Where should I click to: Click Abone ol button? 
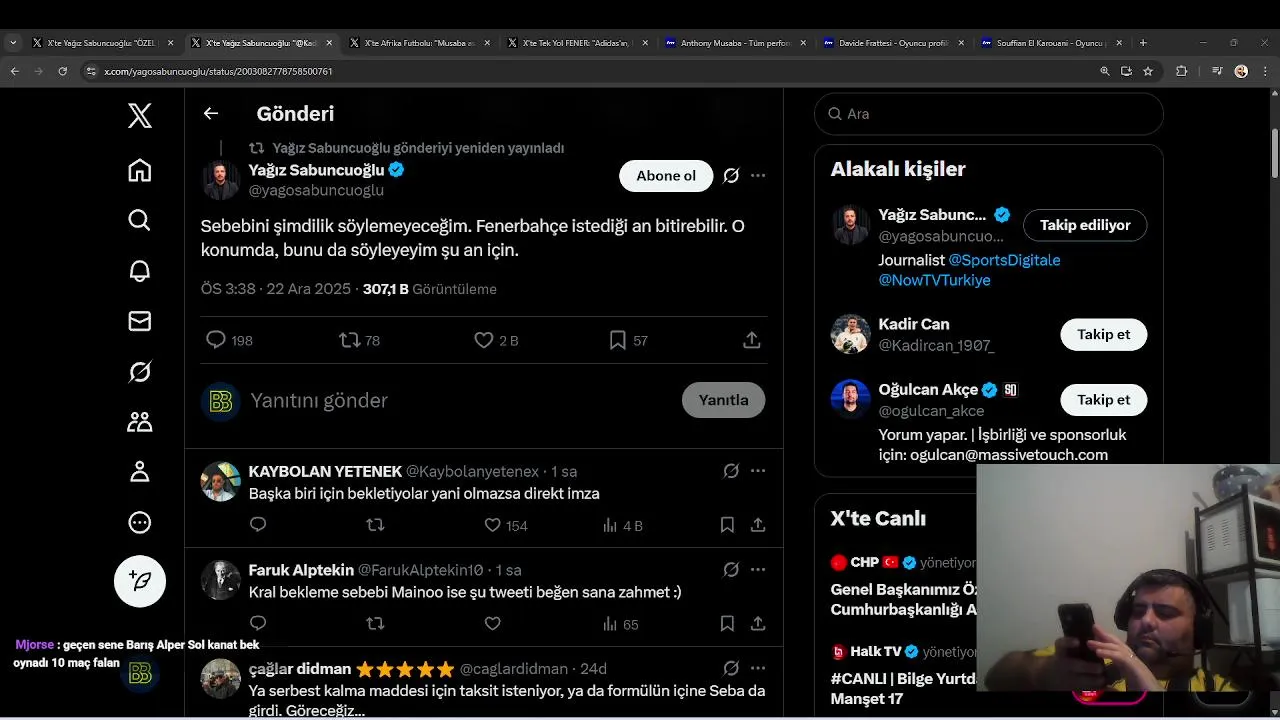[x=666, y=176]
